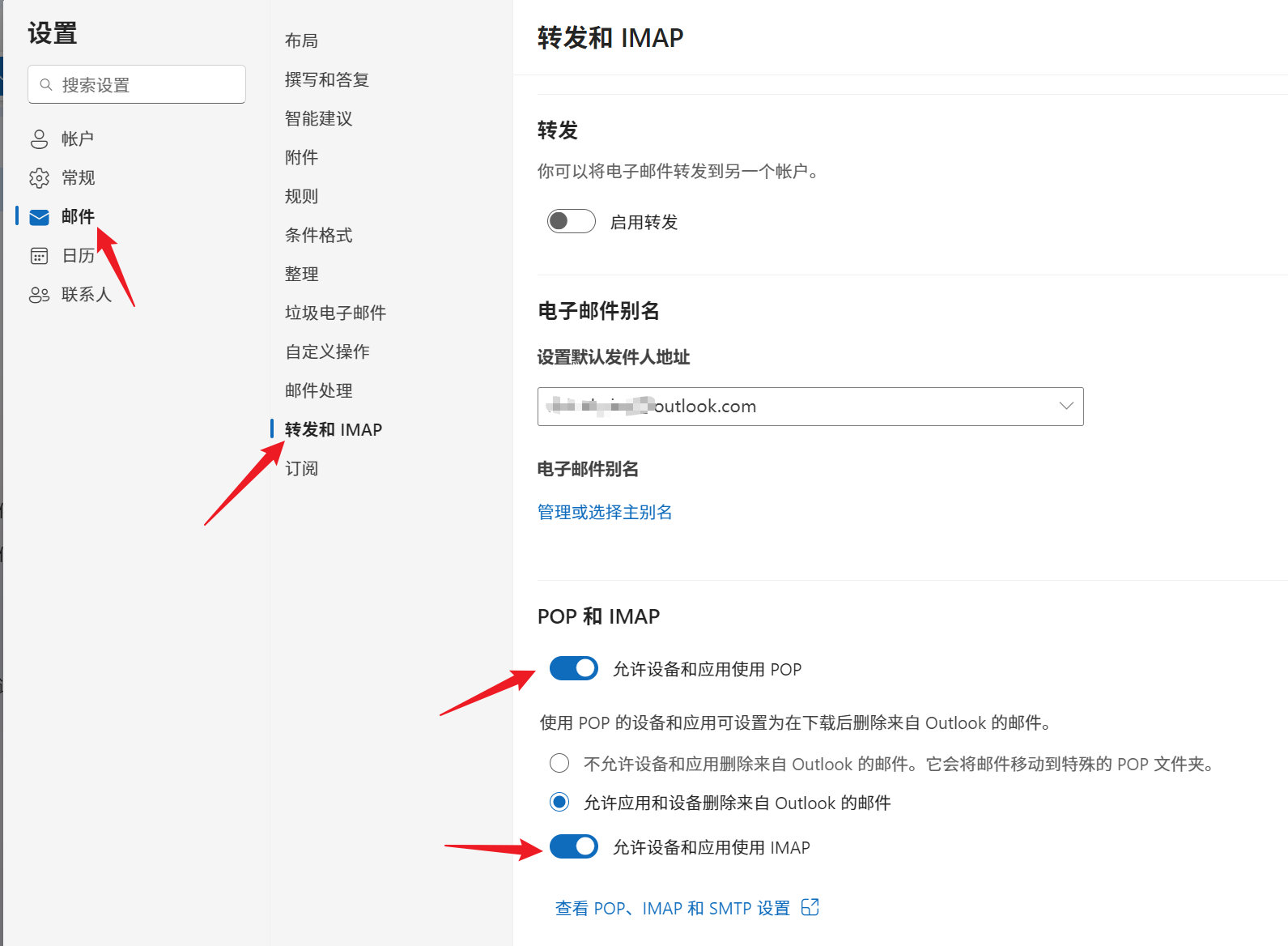Click the chevron arrow of outlook.com combo box
The height and width of the screenshot is (946, 1288).
click(x=1066, y=406)
